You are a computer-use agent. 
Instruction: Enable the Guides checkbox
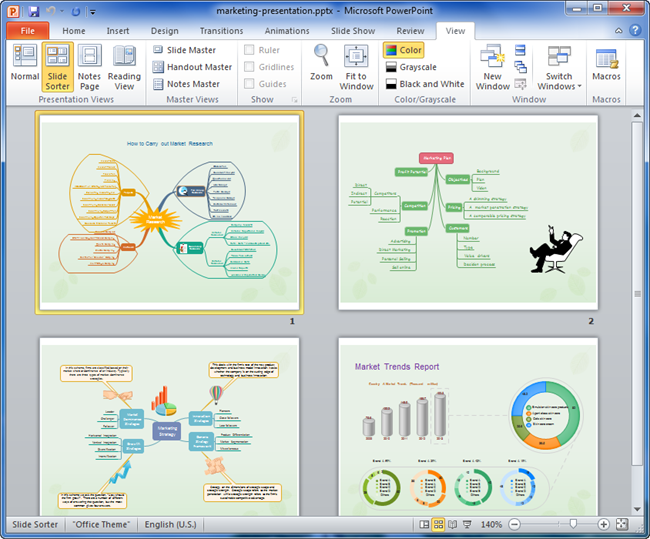coord(250,84)
